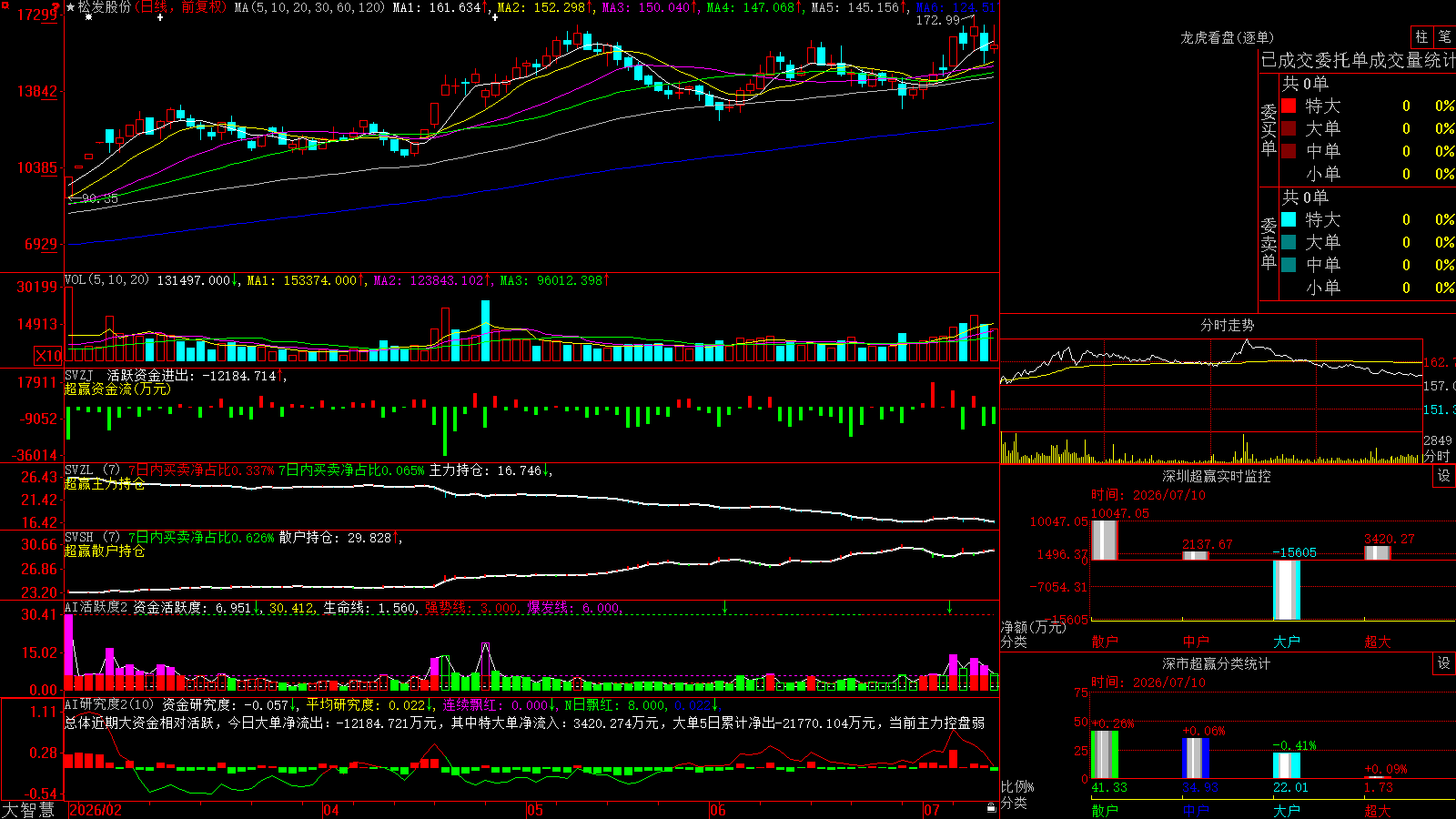The width and height of the screenshot is (1456, 819).
Task: Click the VOL(5,10,20) indicator label
Action: [106, 280]
